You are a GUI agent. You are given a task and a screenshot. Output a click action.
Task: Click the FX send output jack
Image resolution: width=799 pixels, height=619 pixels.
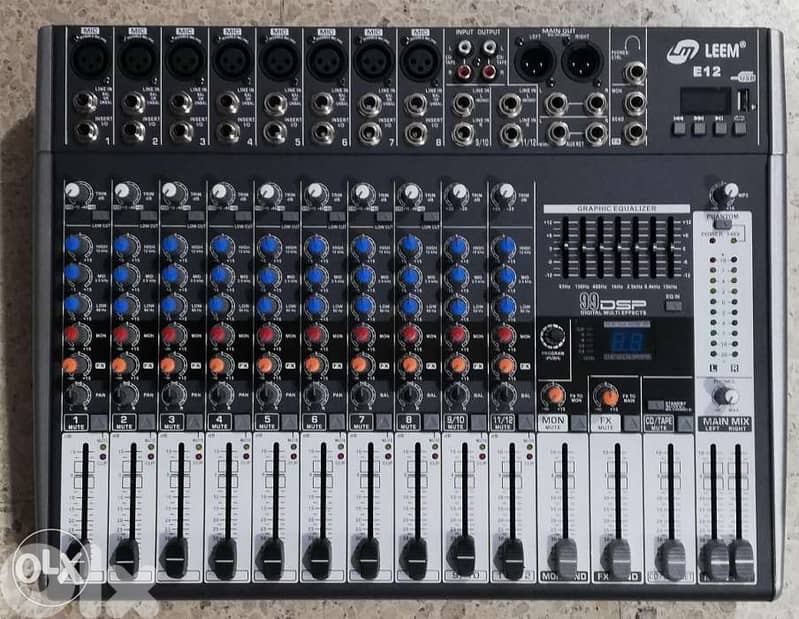(x=635, y=132)
